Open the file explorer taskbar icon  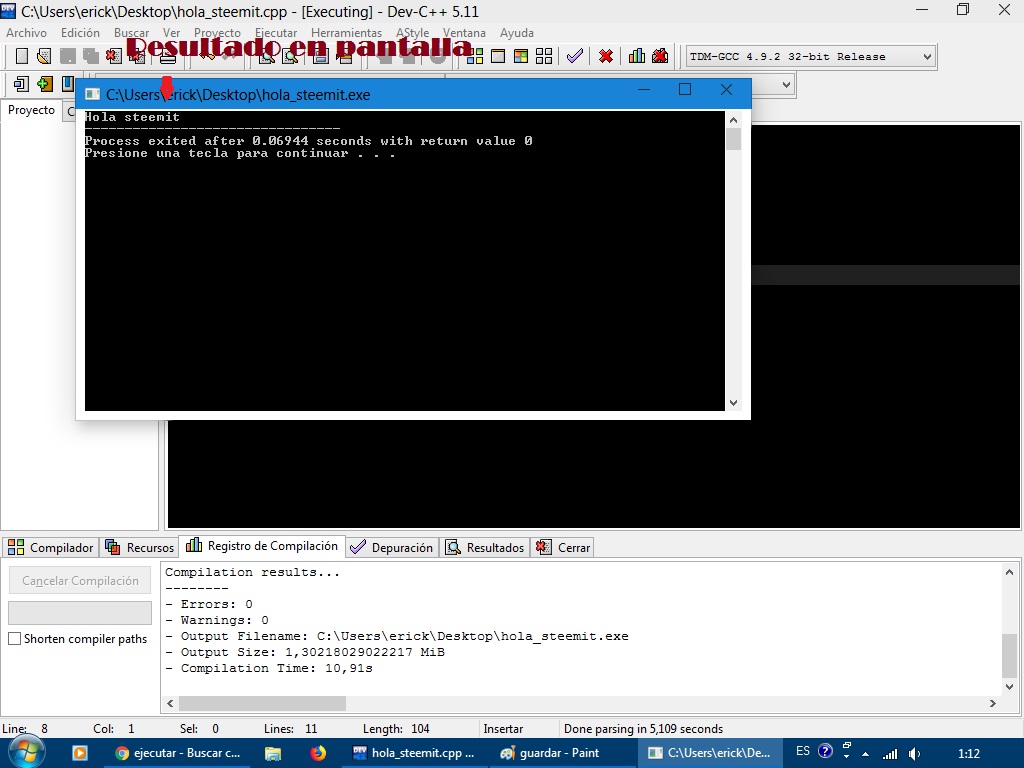pyautogui.click(x=272, y=753)
